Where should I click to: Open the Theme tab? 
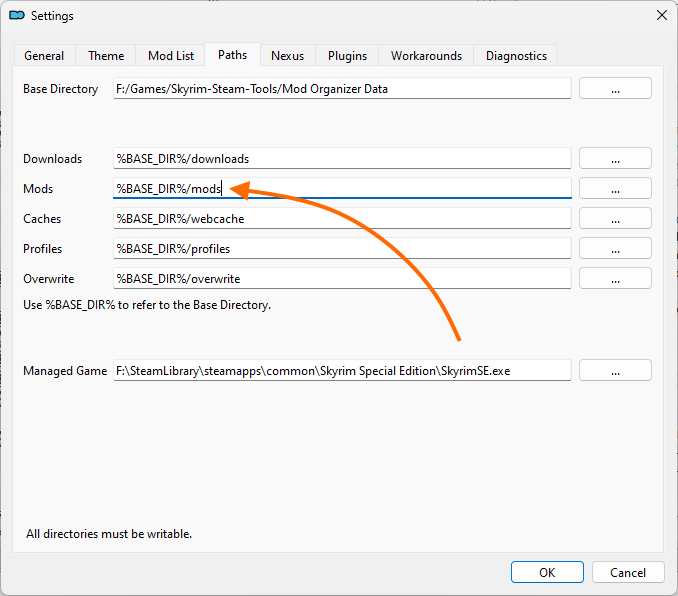point(106,56)
